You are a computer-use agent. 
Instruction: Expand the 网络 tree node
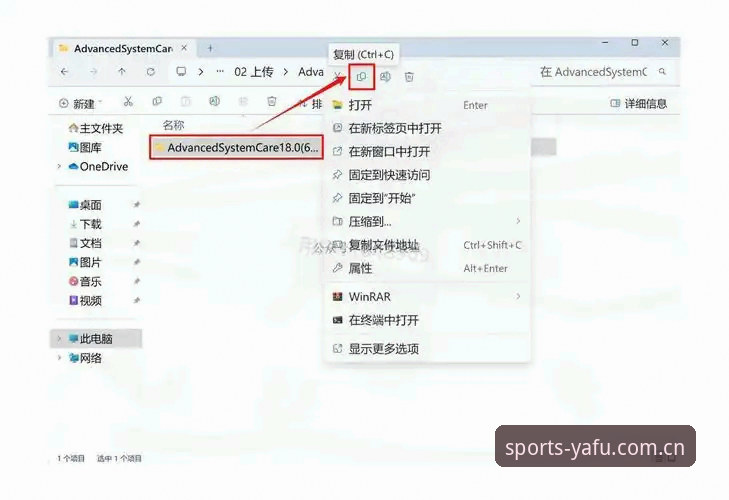click(x=59, y=358)
